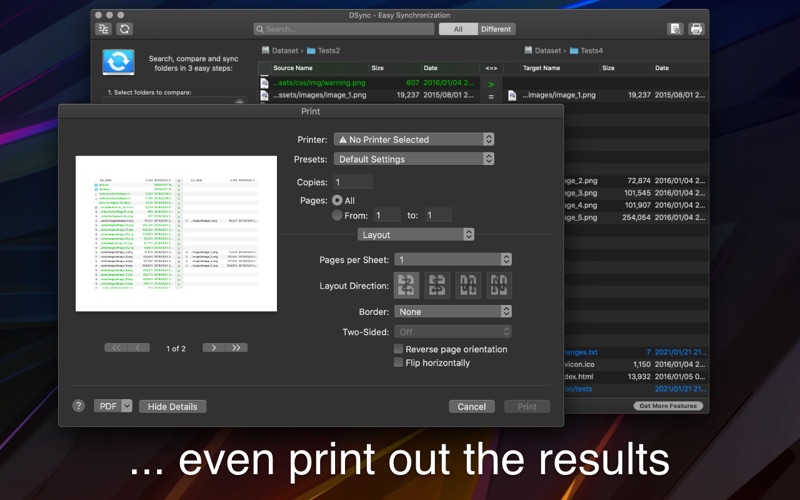
Task: Go to next preview page
Action: [x=214, y=347]
